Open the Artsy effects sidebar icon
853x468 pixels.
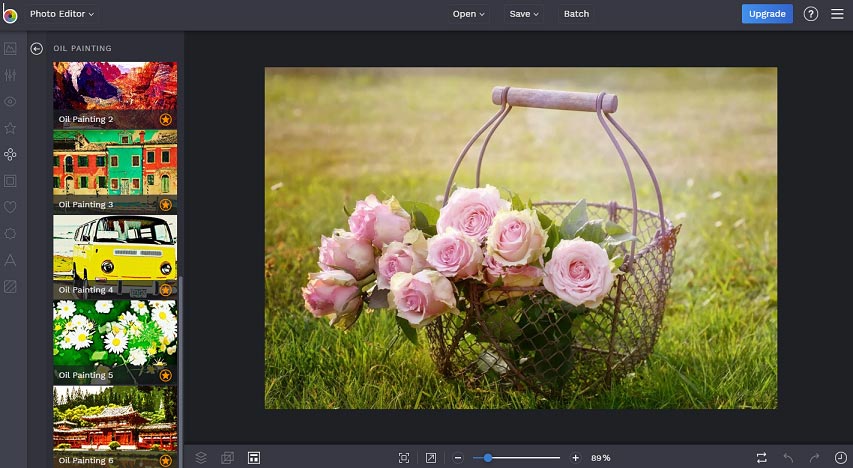(10, 155)
